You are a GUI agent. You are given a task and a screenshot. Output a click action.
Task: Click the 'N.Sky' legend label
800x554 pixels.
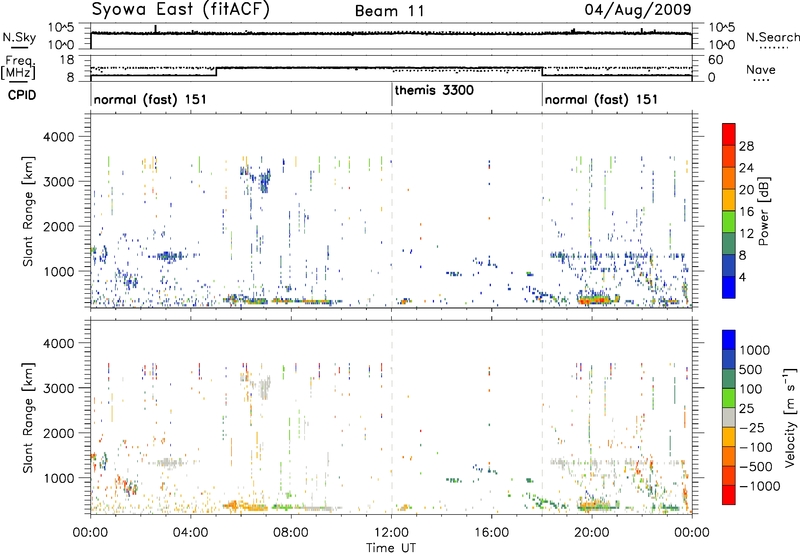click(19, 37)
